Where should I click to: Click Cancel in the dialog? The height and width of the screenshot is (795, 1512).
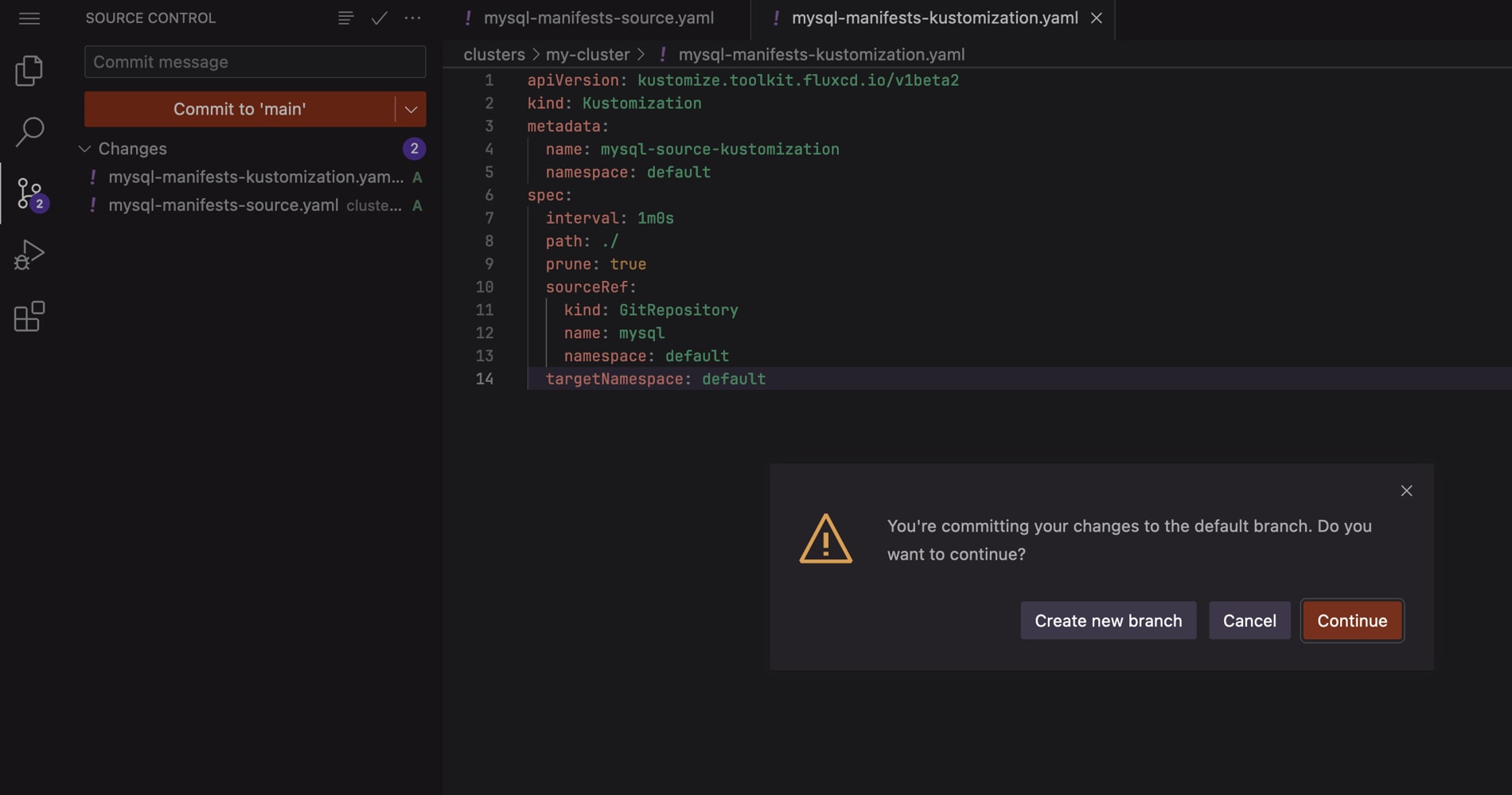(1249, 621)
